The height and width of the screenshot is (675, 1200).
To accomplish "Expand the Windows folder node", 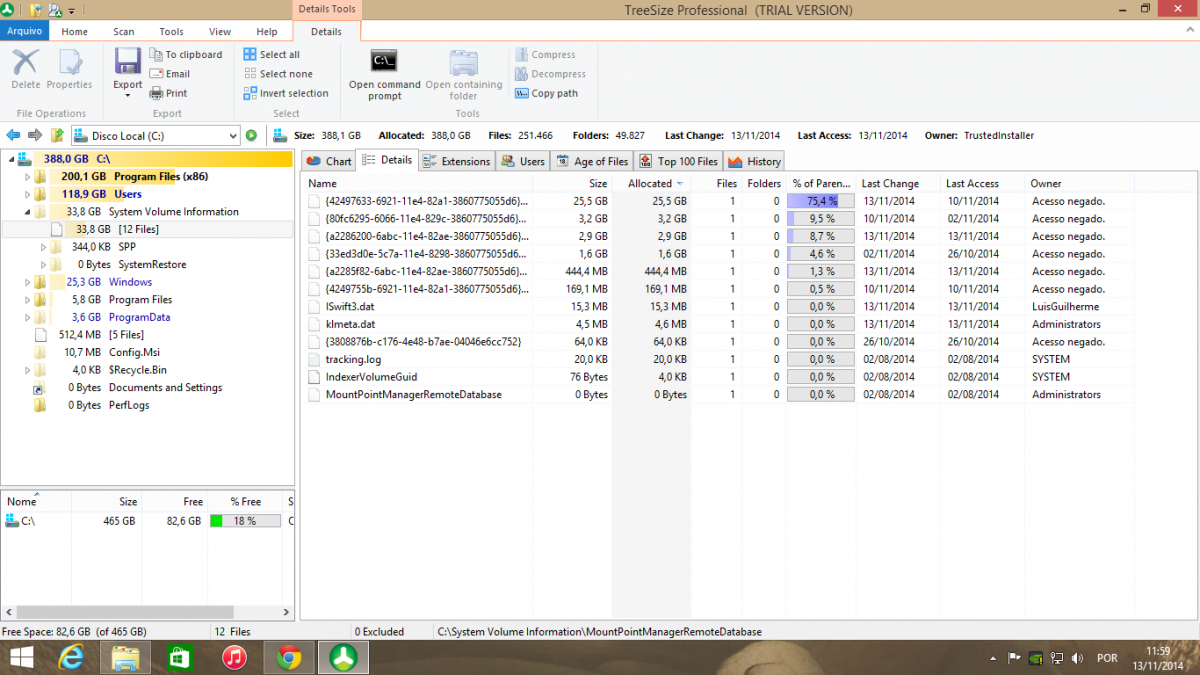I will pos(28,282).
